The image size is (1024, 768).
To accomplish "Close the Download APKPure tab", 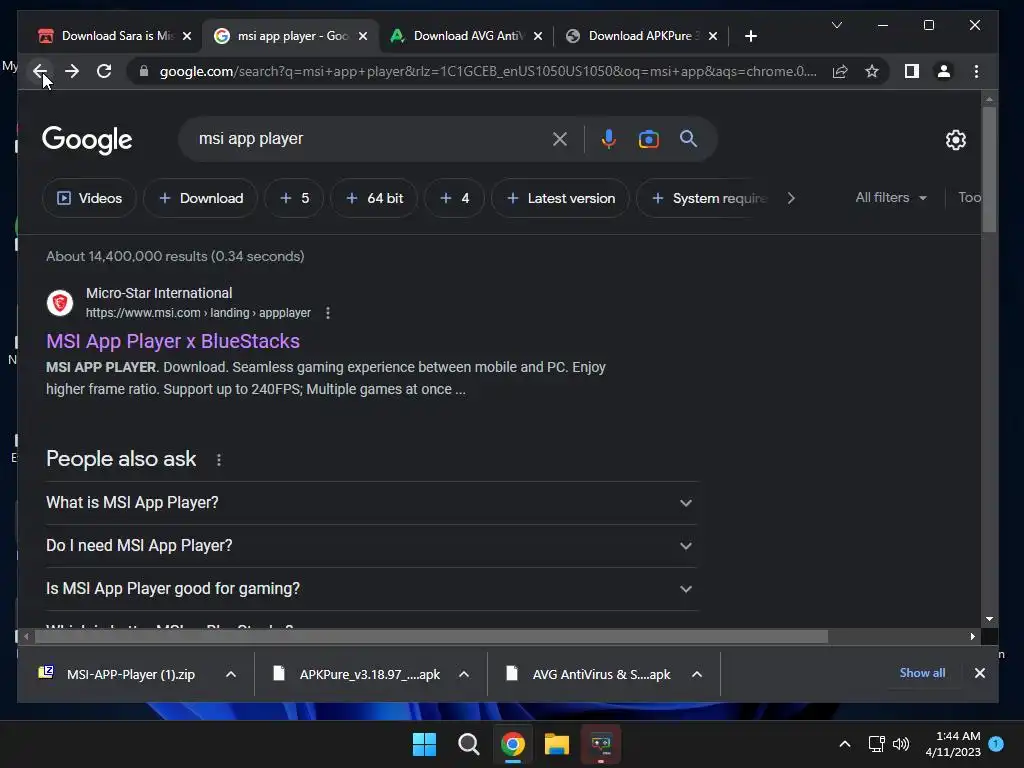I will (x=713, y=36).
